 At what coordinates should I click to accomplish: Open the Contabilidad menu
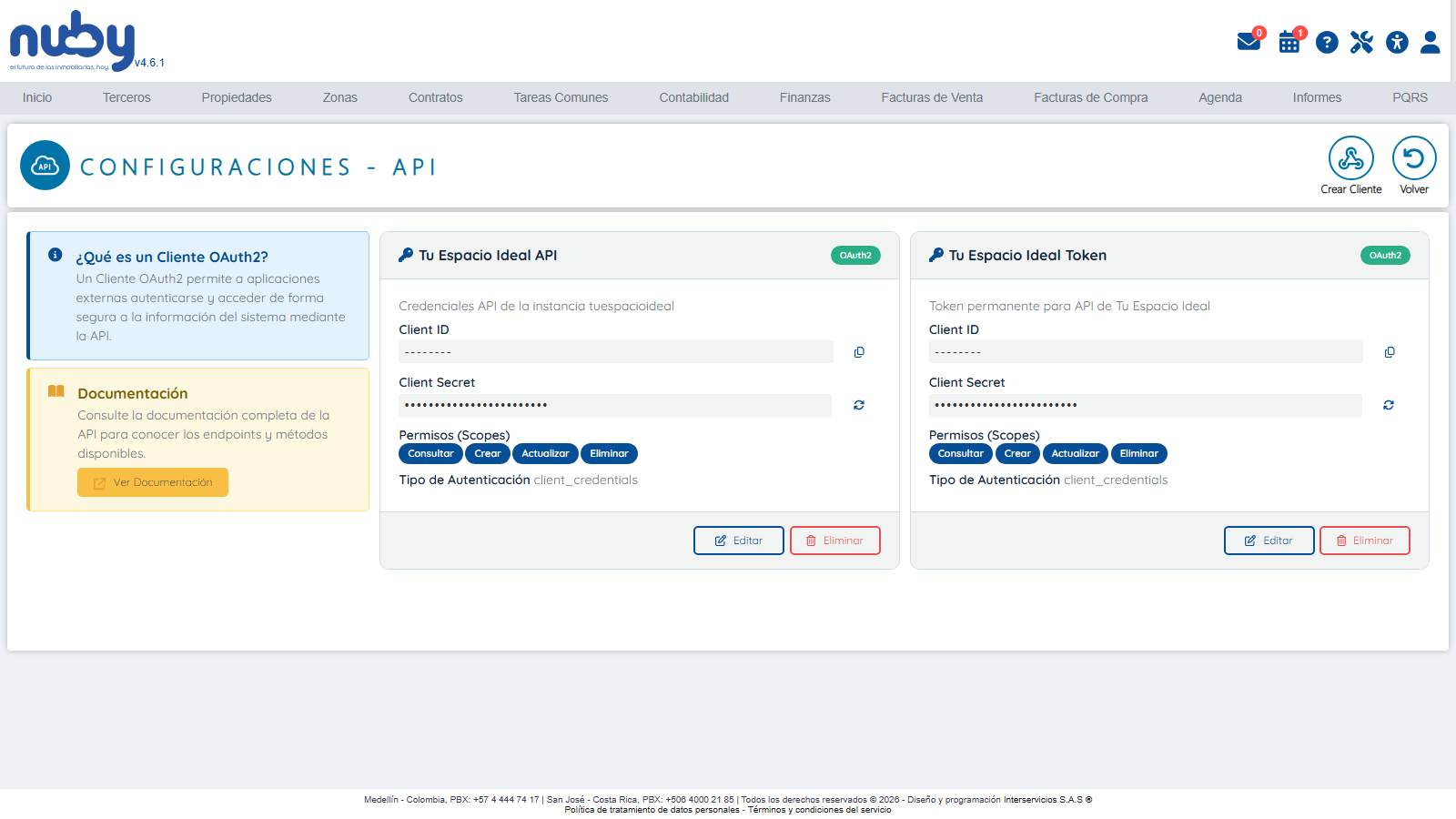coord(694,97)
